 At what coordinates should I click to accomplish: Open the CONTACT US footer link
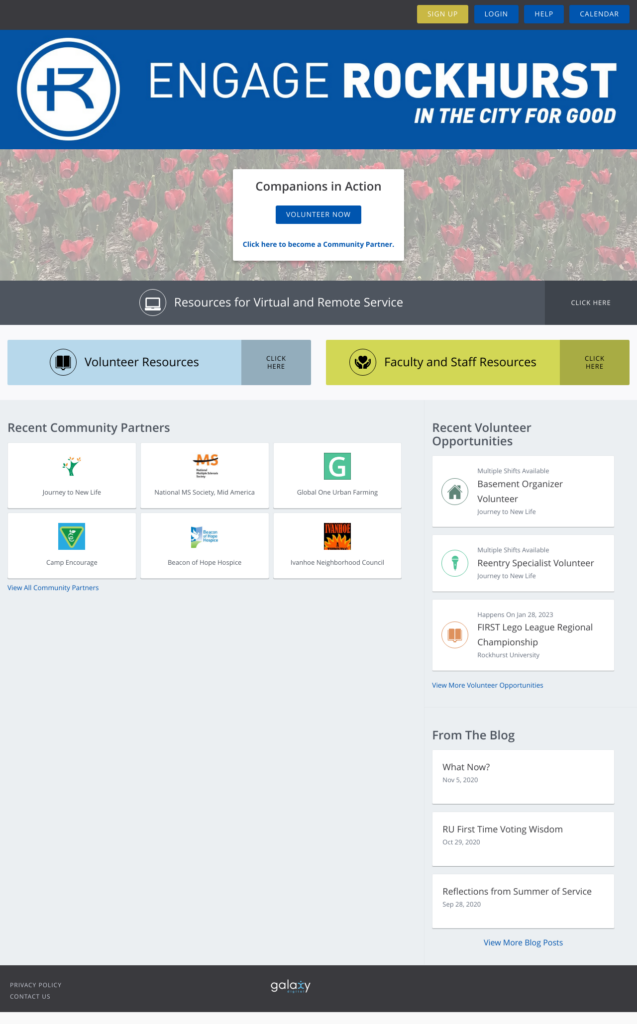click(x=30, y=997)
